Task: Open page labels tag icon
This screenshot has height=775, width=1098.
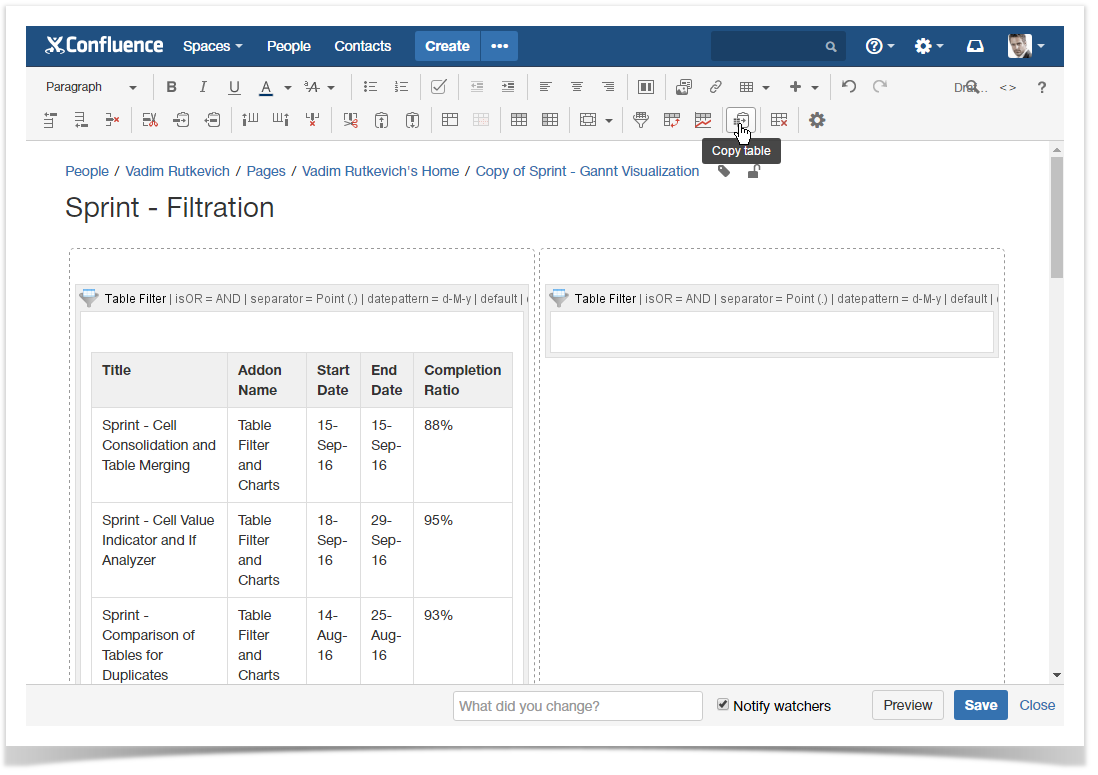Action: click(724, 172)
